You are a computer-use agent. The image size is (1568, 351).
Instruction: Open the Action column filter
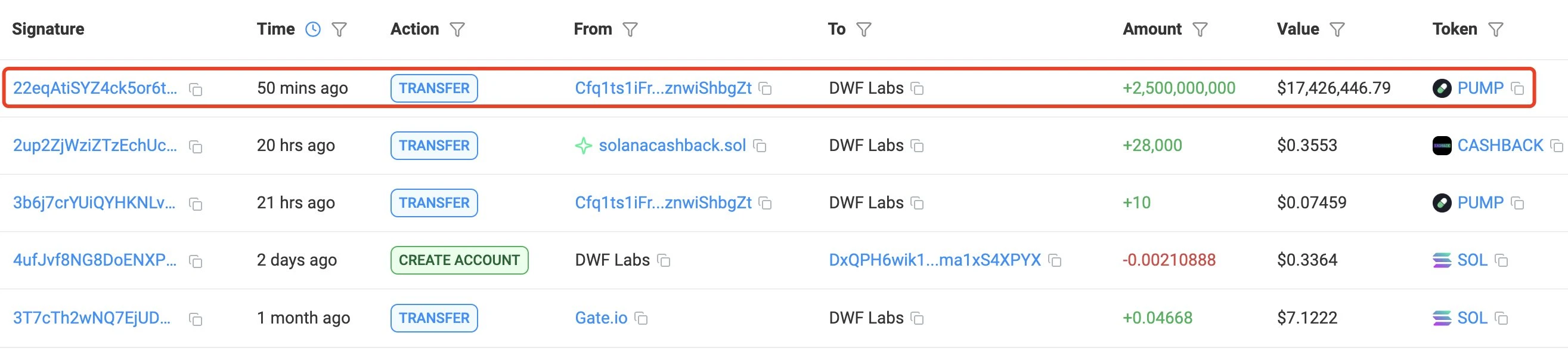click(x=457, y=29)
